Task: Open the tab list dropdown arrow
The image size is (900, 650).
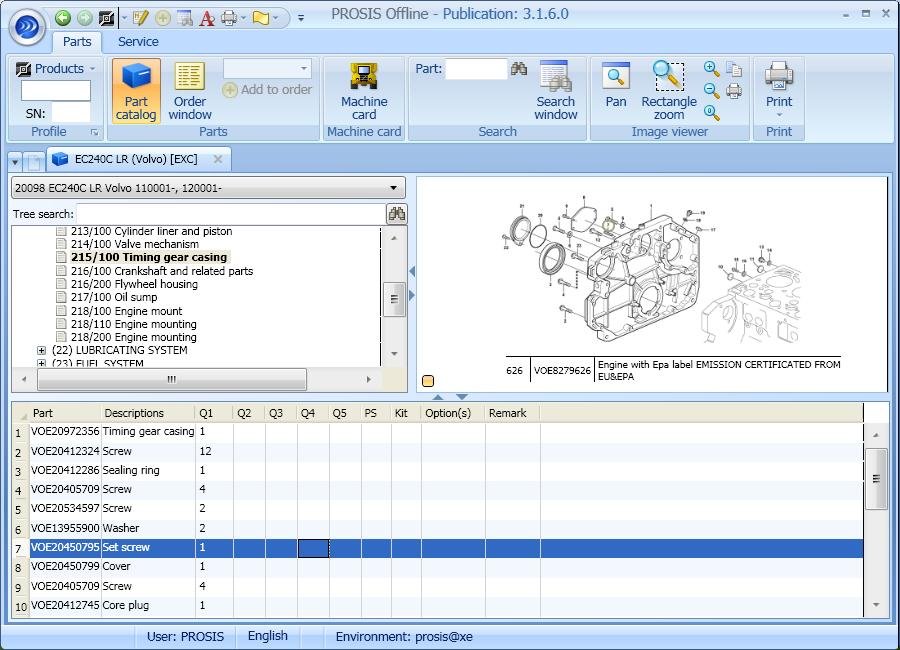Action: point(15,162)
